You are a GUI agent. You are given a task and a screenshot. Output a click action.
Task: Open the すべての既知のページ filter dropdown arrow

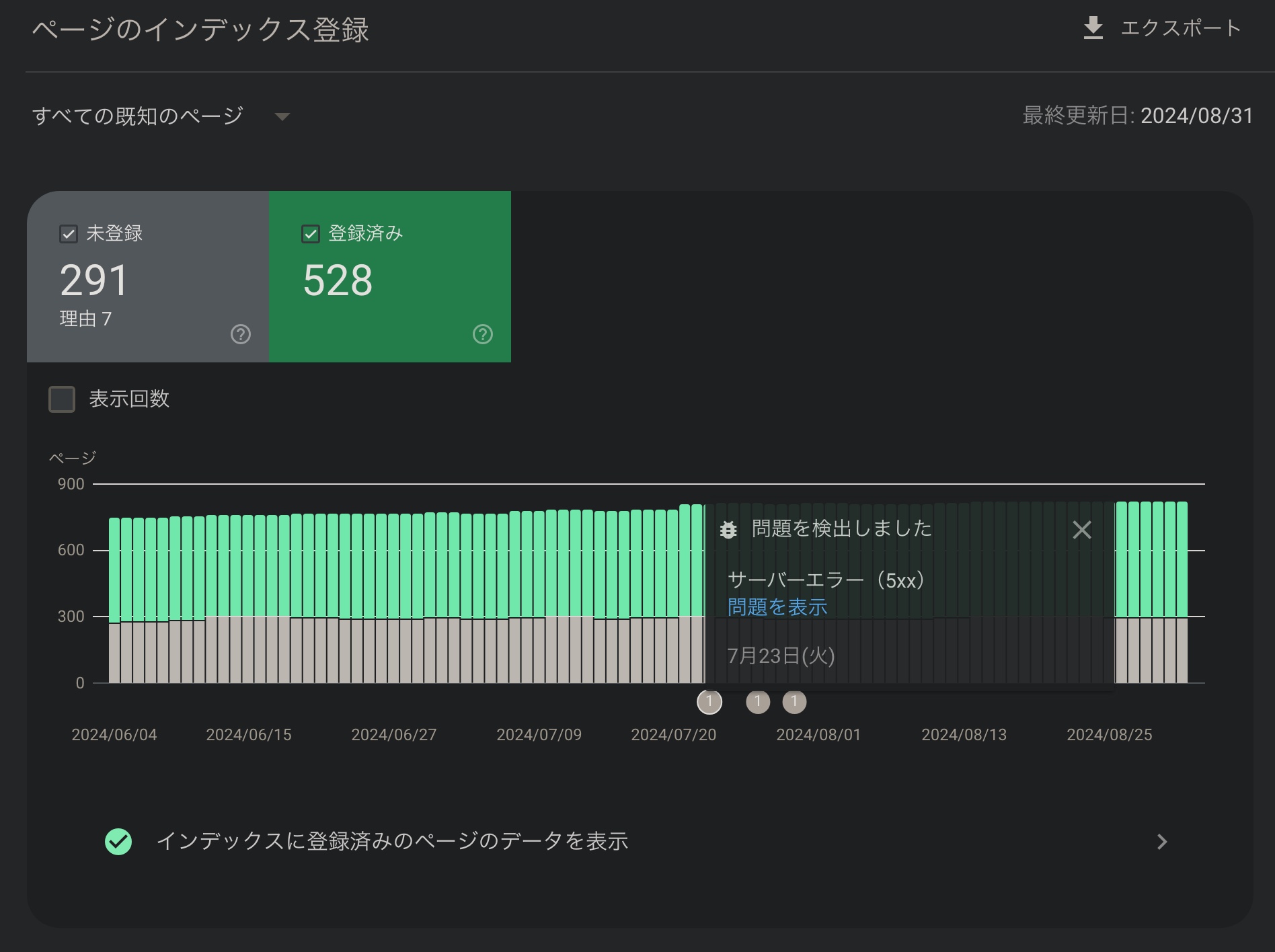click(x=282, y=117)
